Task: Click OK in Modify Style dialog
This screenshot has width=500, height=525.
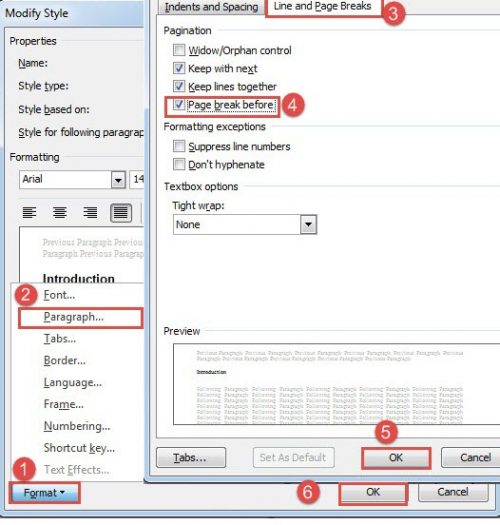Action: [x=373, y=492]
